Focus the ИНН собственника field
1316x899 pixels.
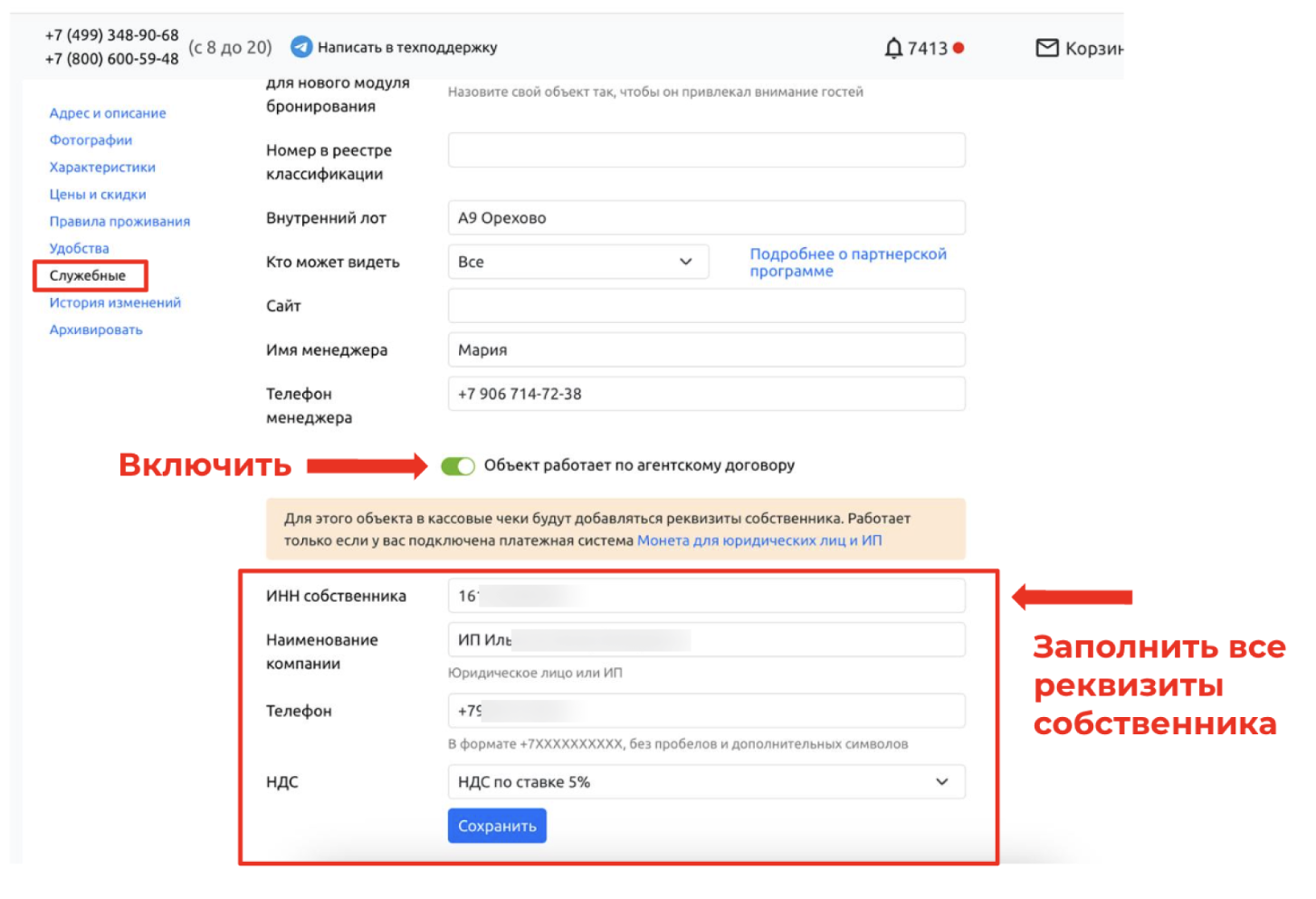tap(706, 596)
